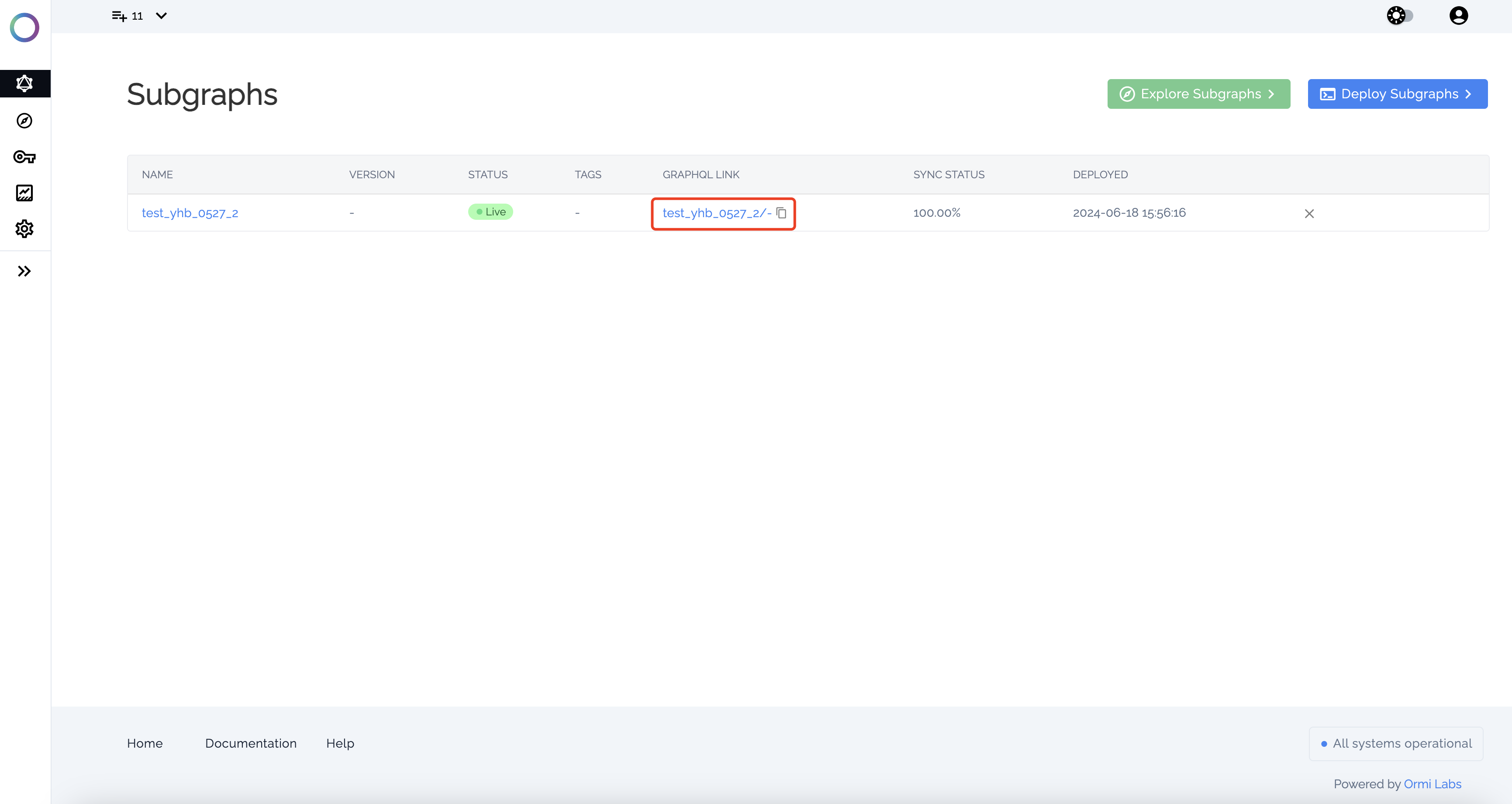Delete the subgraph row with X

tap(1309, 214)
